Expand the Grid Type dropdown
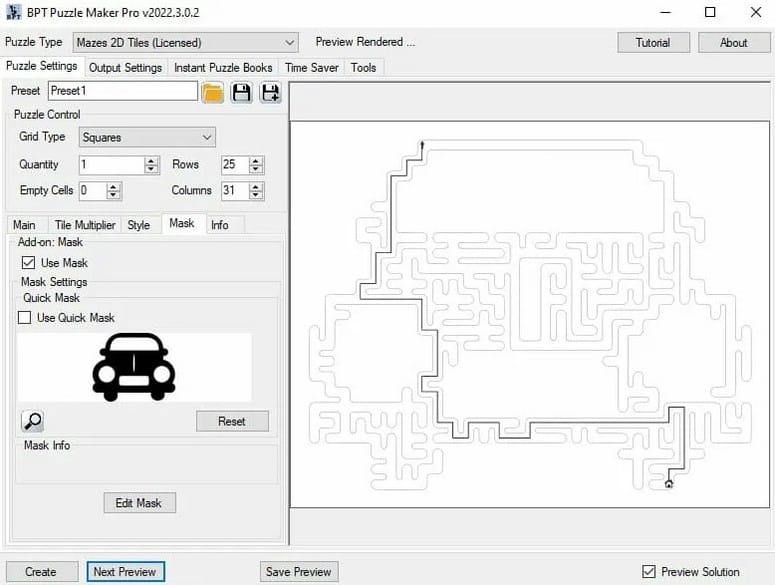 (207, 137)
